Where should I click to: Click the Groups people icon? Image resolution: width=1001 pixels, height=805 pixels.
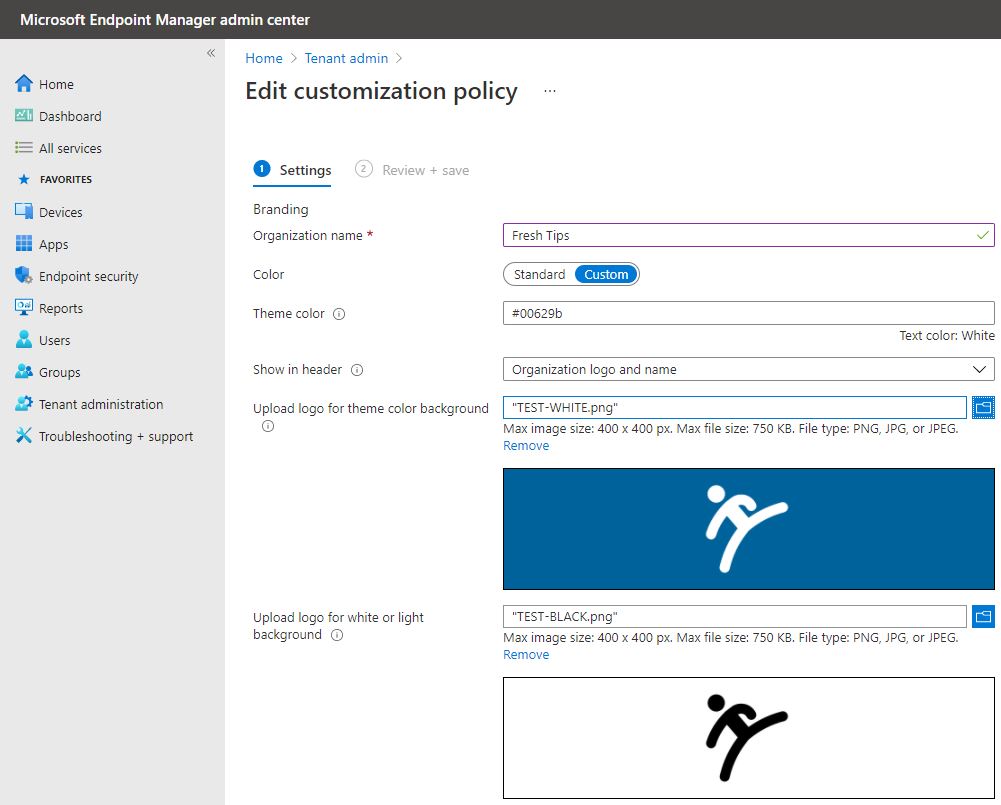point(24,371)
